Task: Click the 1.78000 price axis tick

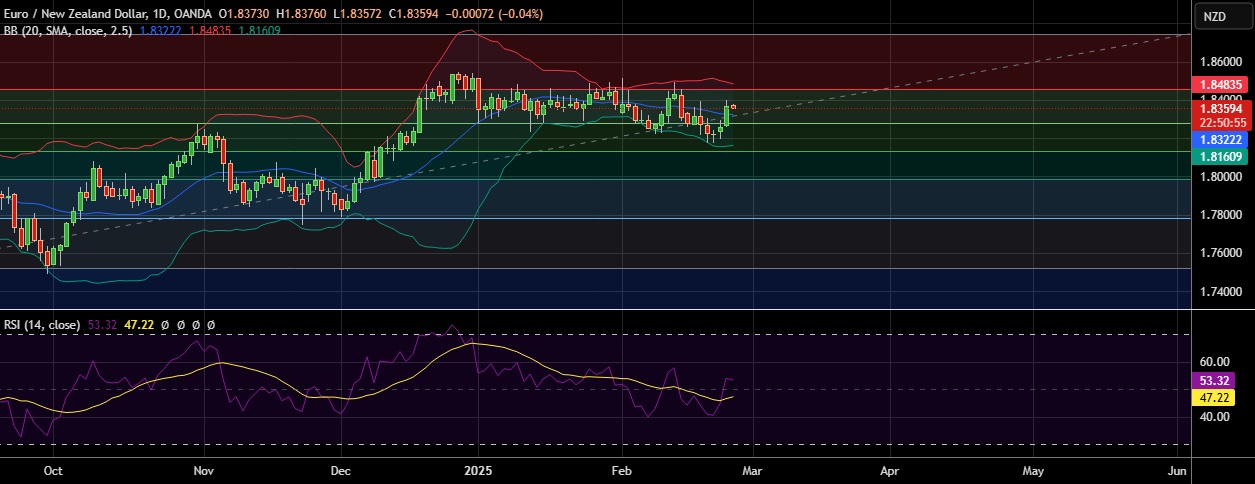Action: pos(1219,215)
